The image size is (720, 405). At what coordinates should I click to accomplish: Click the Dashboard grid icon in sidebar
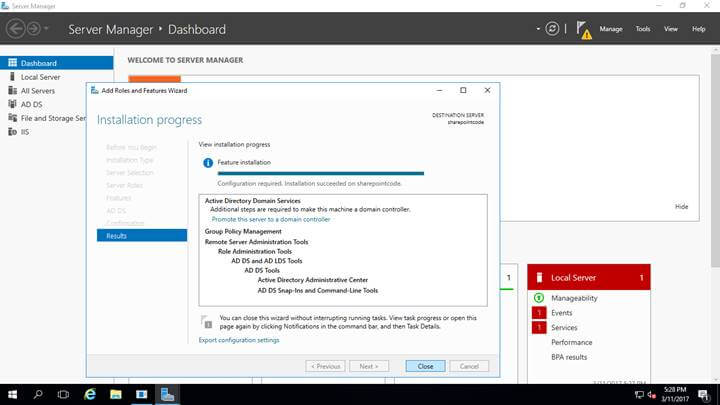(x=12, y=62)
